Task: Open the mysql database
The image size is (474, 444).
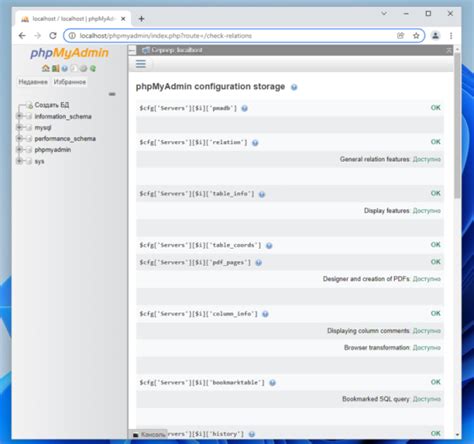Action: 43,128
